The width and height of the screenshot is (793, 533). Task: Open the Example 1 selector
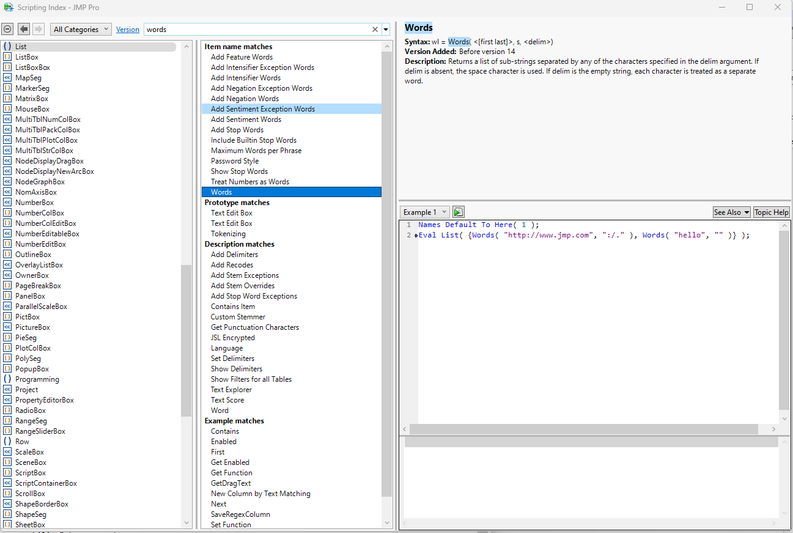click(424, 212)
